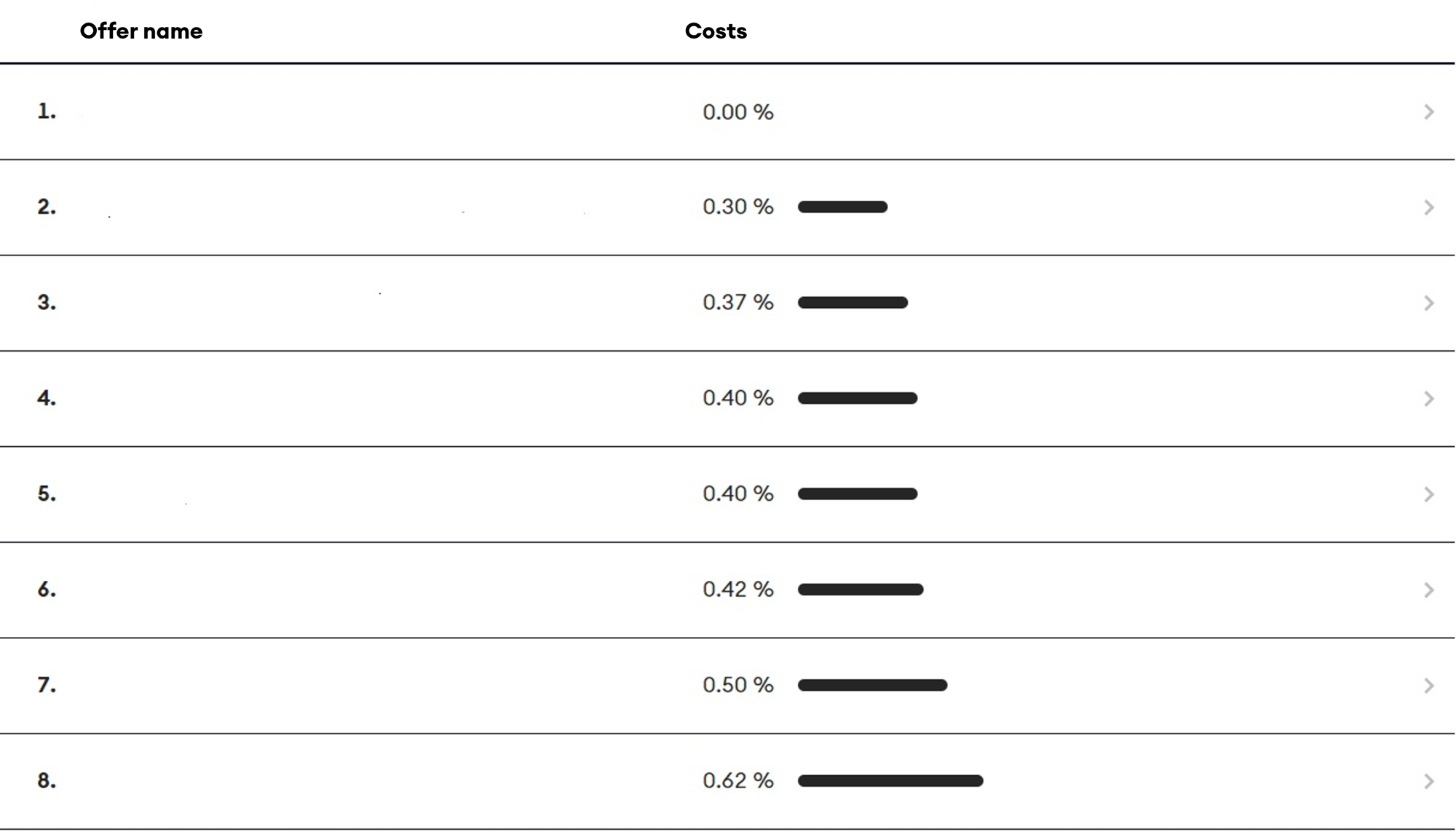Expand details of offer 4
This screenshot has height=837, width=1456.
(x=1428, y=398)
